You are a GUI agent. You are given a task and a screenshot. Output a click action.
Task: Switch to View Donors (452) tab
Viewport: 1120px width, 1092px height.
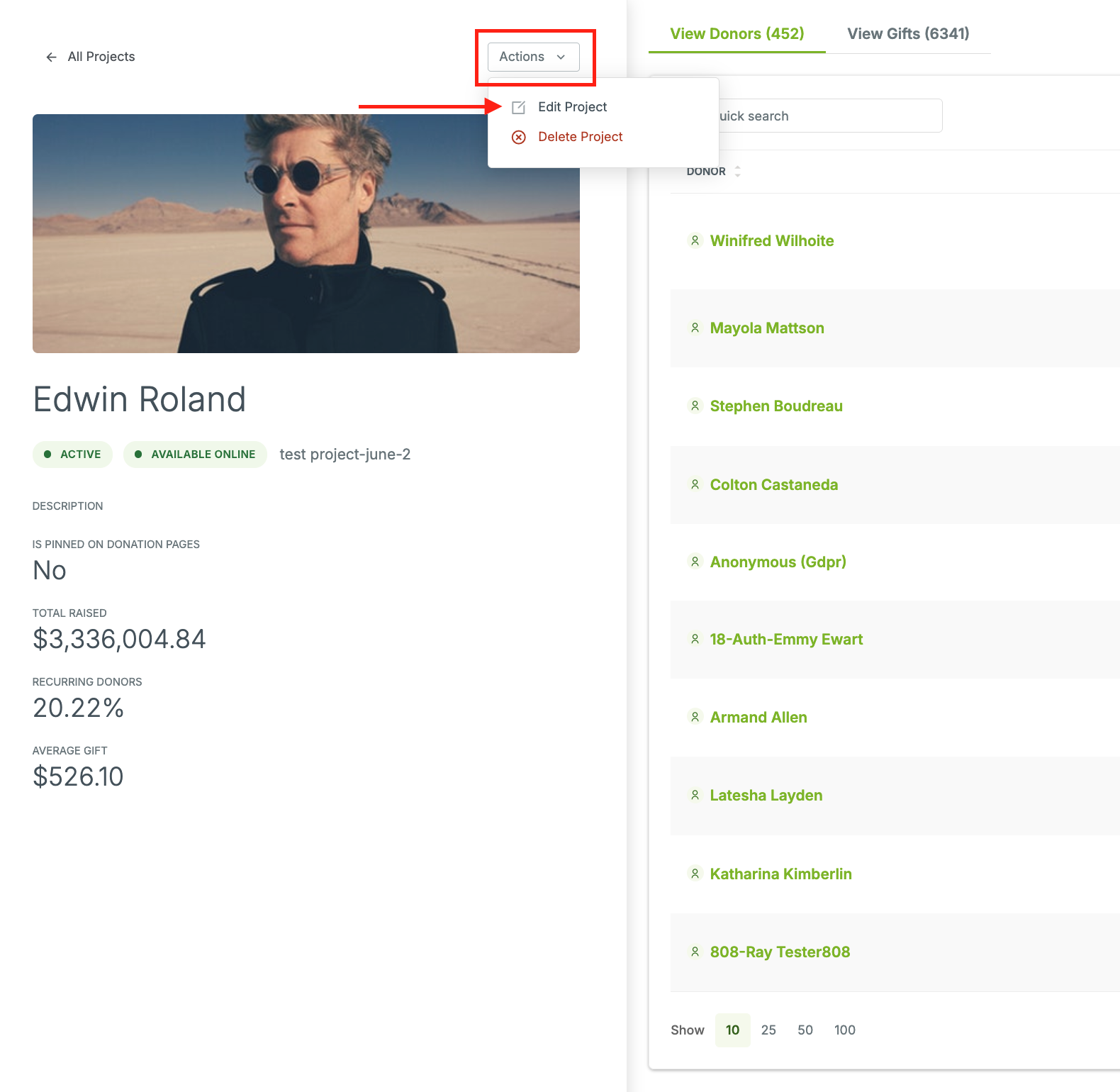click(737, 34)
